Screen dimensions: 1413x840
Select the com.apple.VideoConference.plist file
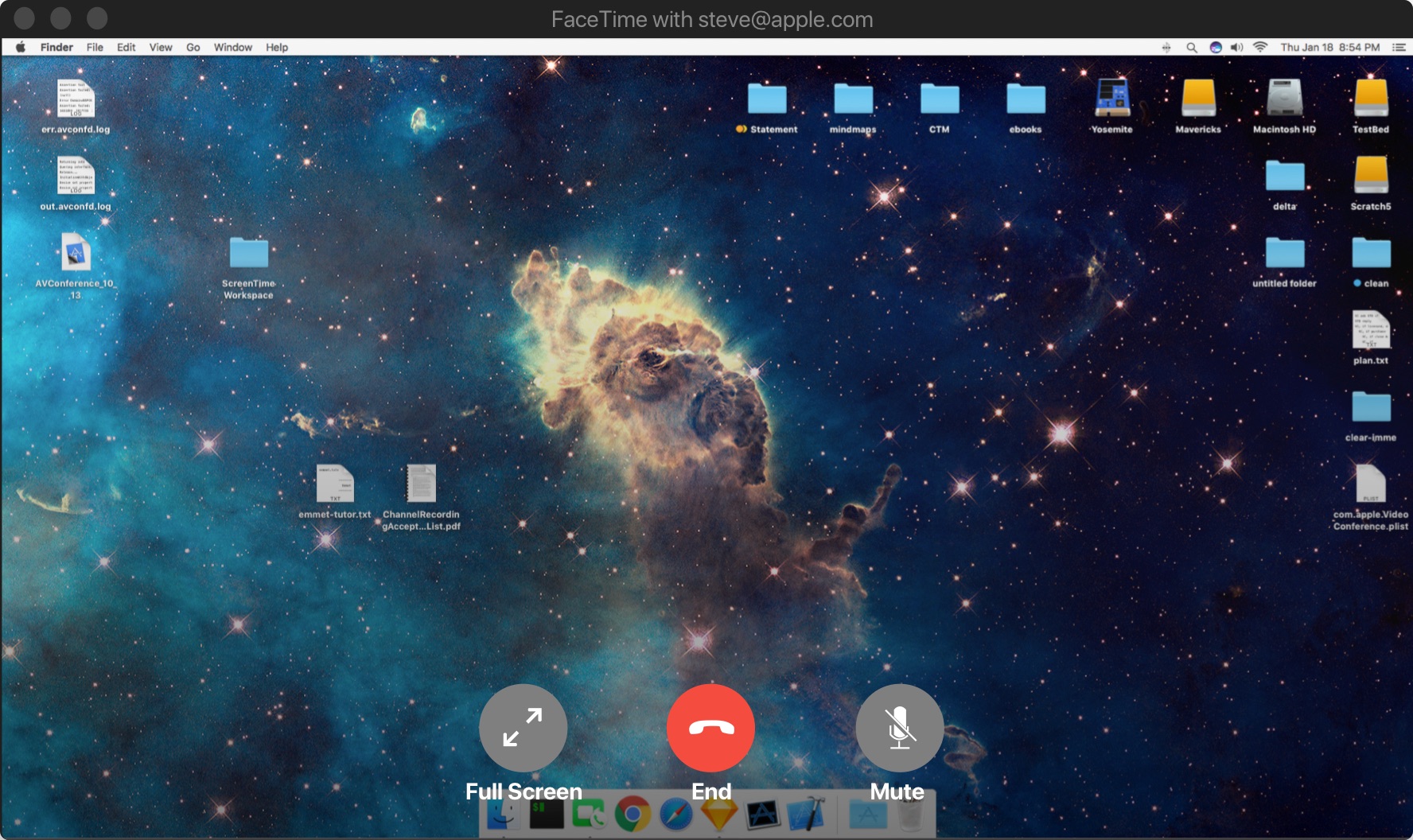tap(1371, 497)
